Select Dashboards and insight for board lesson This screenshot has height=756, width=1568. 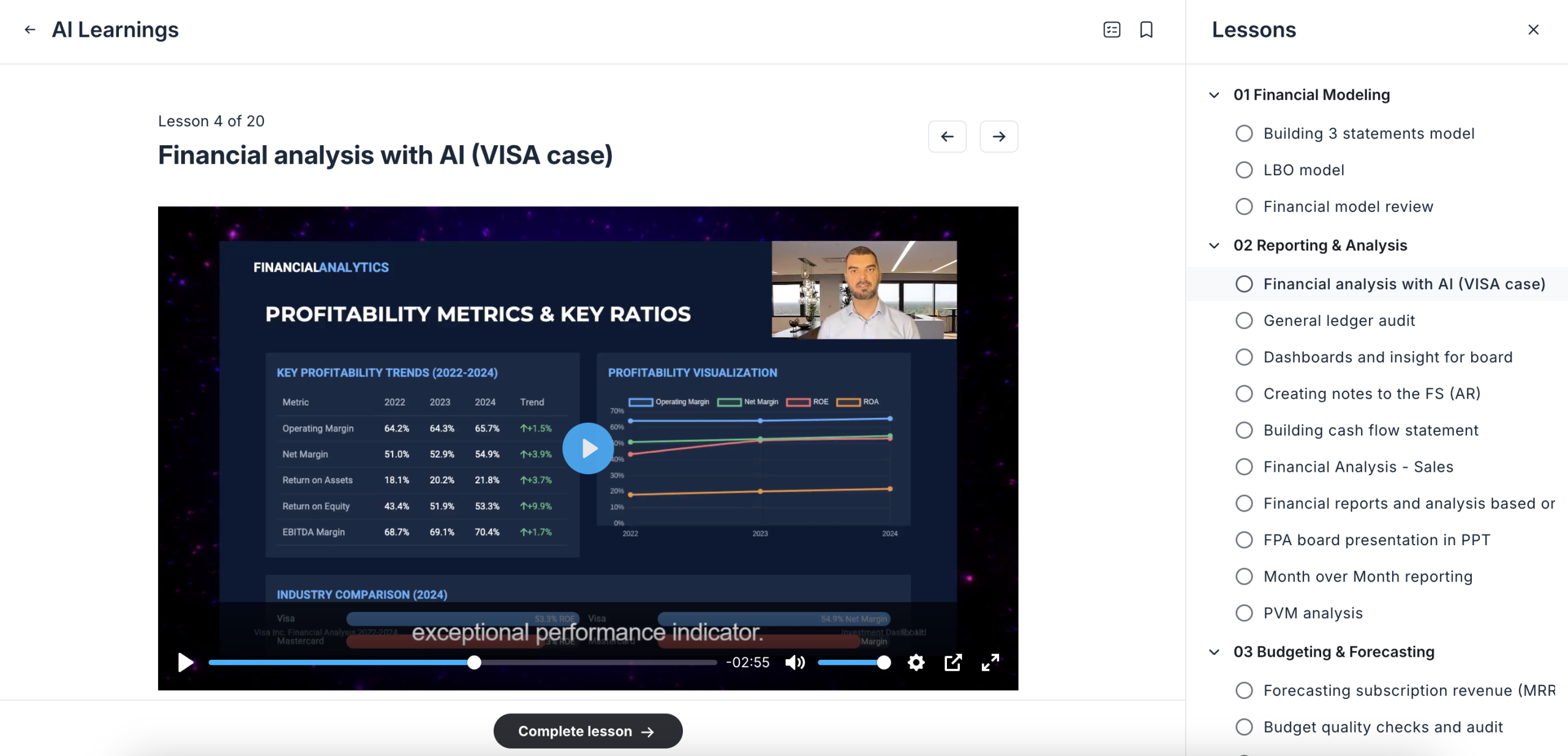1387,357
